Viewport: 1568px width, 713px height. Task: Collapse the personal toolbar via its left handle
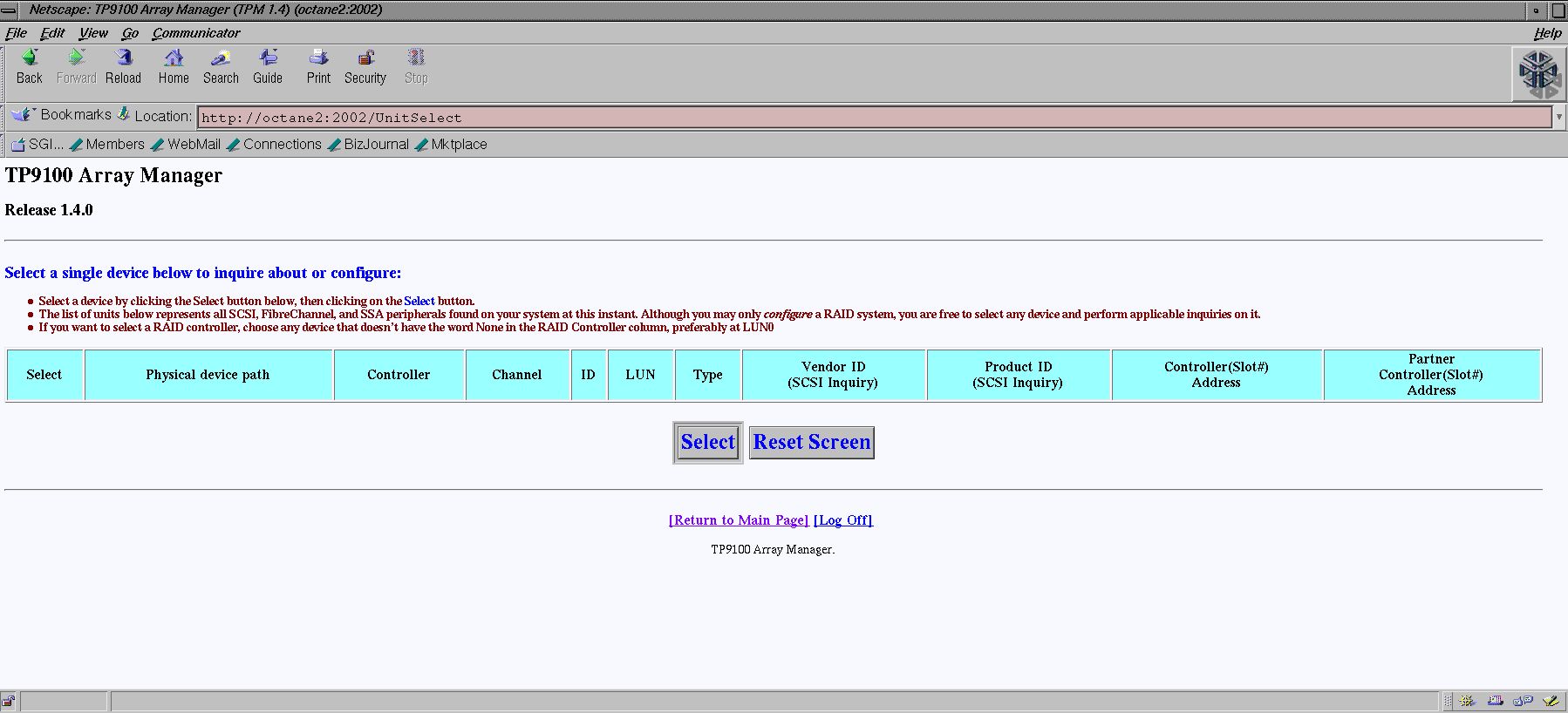3,144
